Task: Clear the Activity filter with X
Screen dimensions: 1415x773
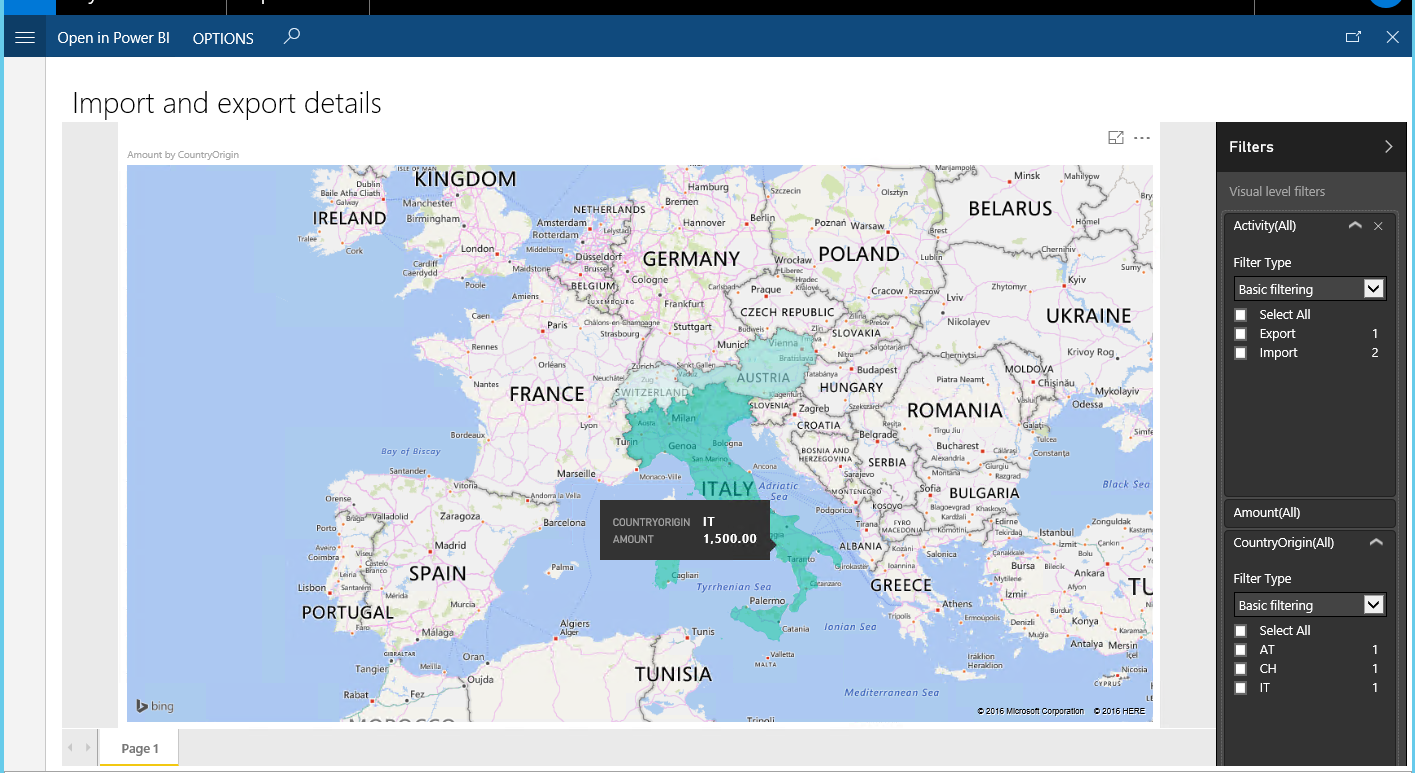Action: coord(1378,226)
